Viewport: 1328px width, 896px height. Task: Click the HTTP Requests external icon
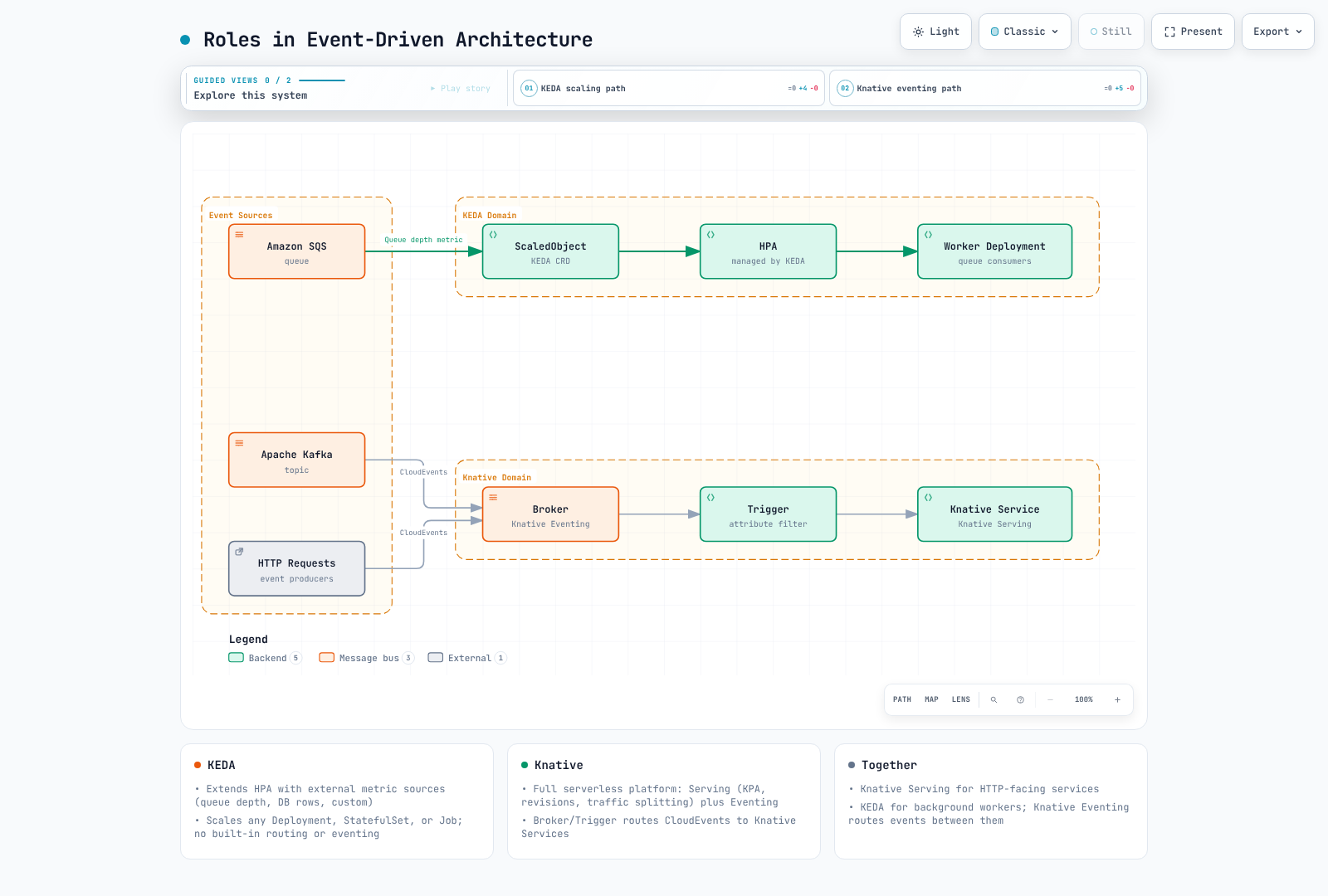(x=239, y=552)
